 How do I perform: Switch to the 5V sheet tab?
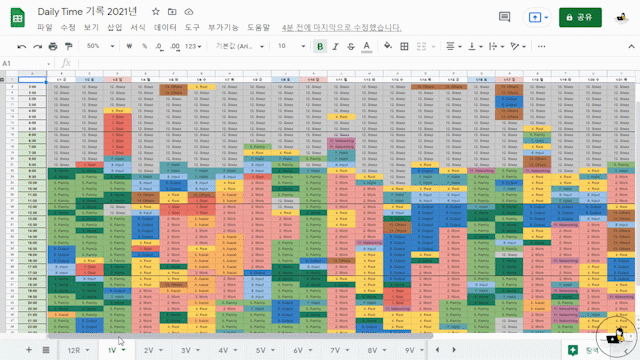tap(260, 350)
